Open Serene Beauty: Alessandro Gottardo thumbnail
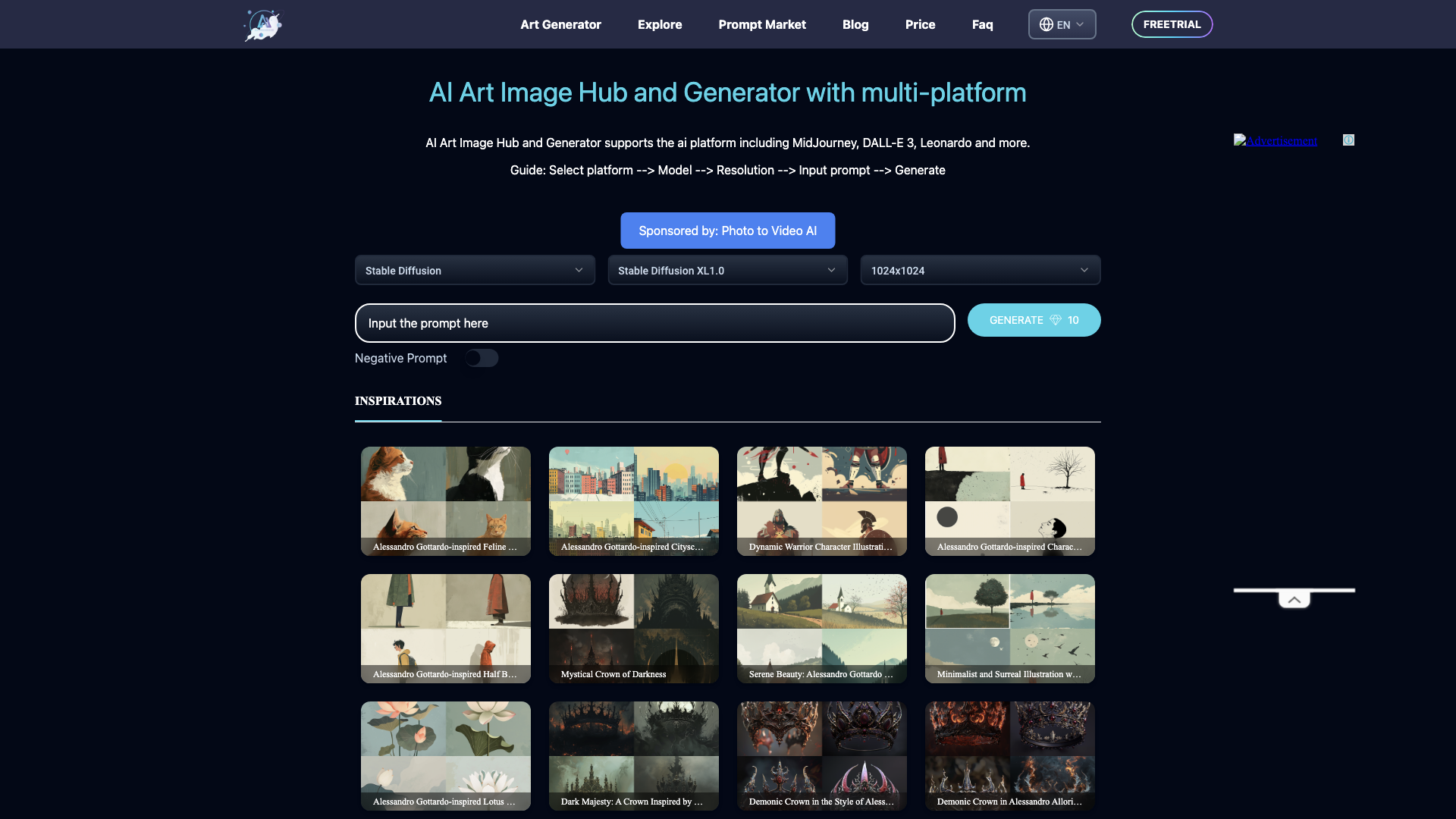Screen dimensions: 1456x819 (822, 629)
